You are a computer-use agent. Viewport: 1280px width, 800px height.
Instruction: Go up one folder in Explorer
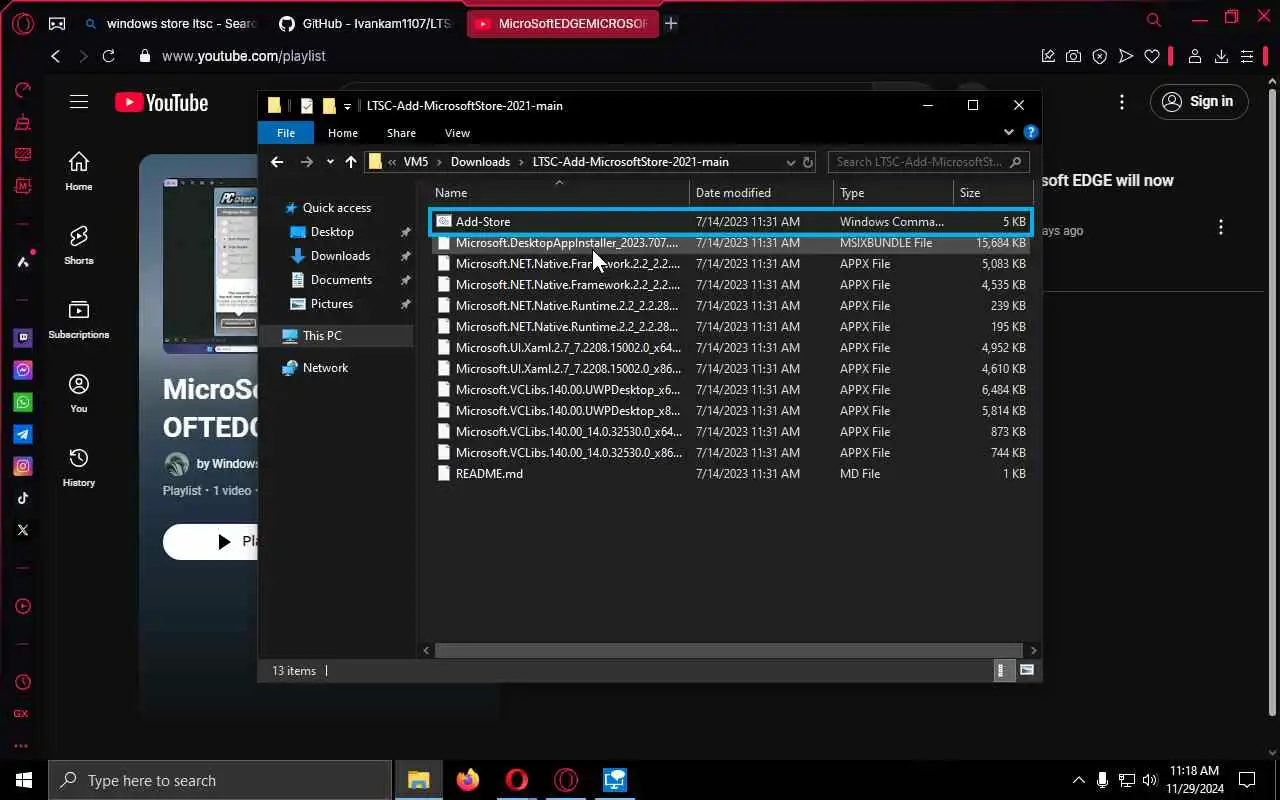click(351, 162)
